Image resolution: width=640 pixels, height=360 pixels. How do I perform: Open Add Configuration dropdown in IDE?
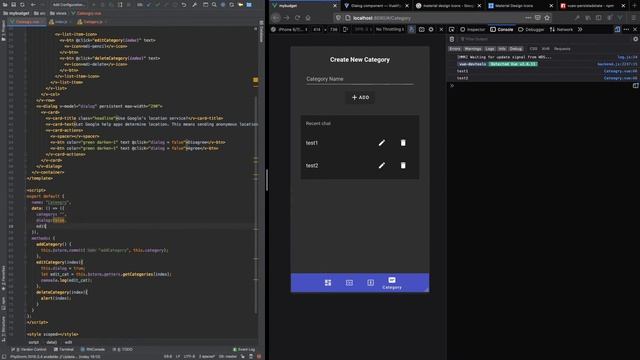pos(69,5)
